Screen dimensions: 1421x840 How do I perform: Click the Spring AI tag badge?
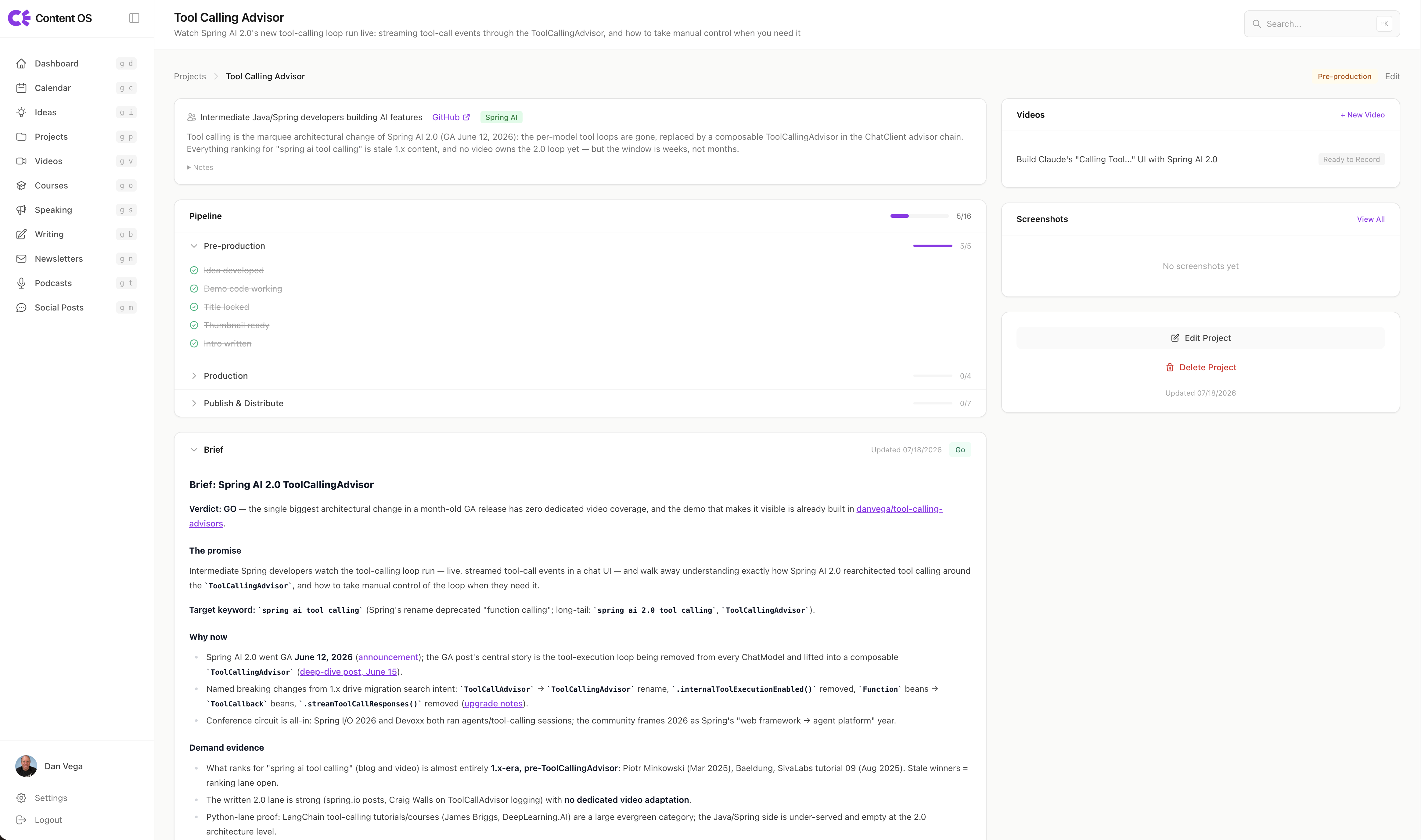tap(501, 117)
